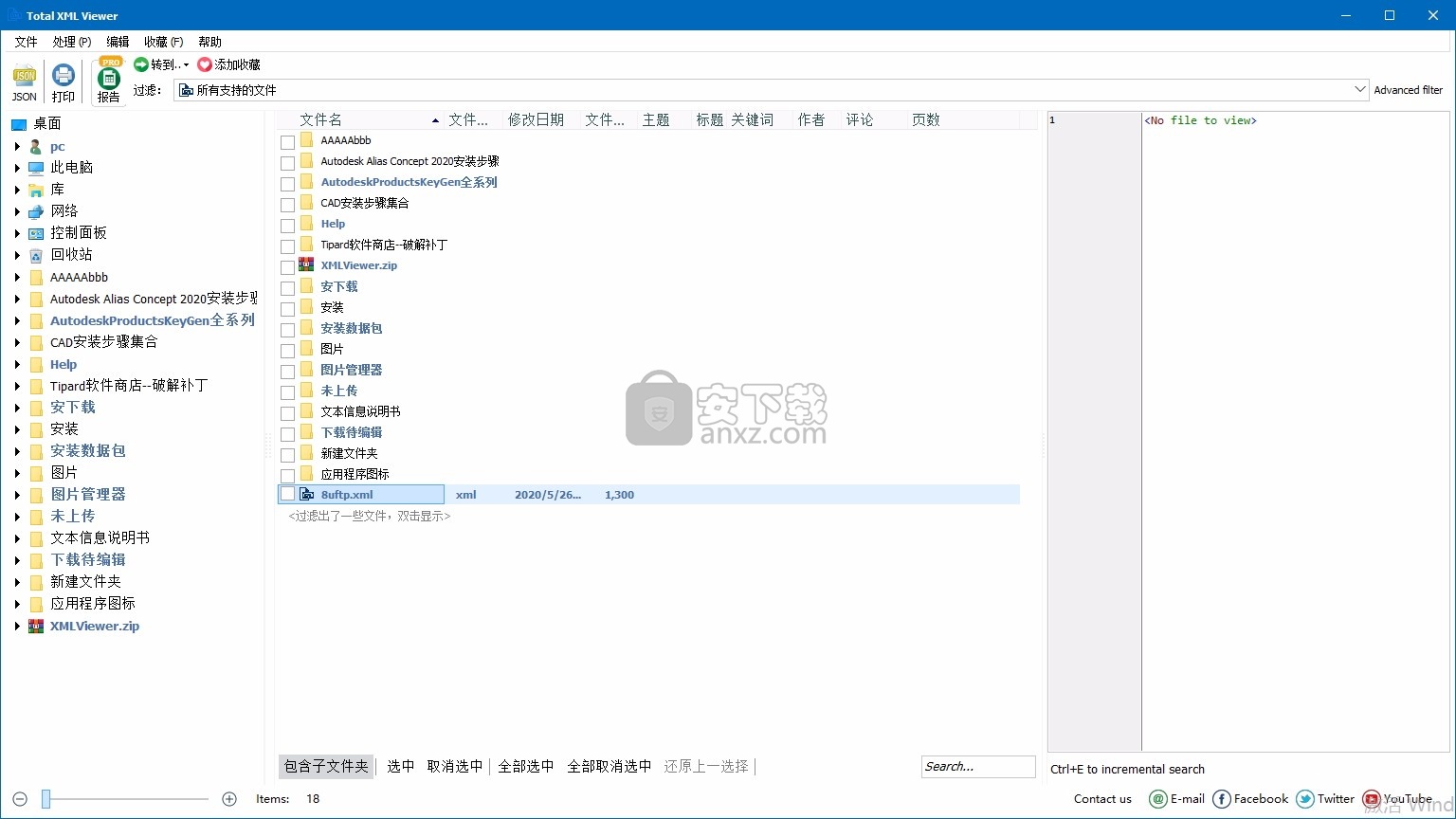1456x819 pixels.
Task: Expand the 网络 tree node
Action: pyautogui.click(x=17, y=211)
